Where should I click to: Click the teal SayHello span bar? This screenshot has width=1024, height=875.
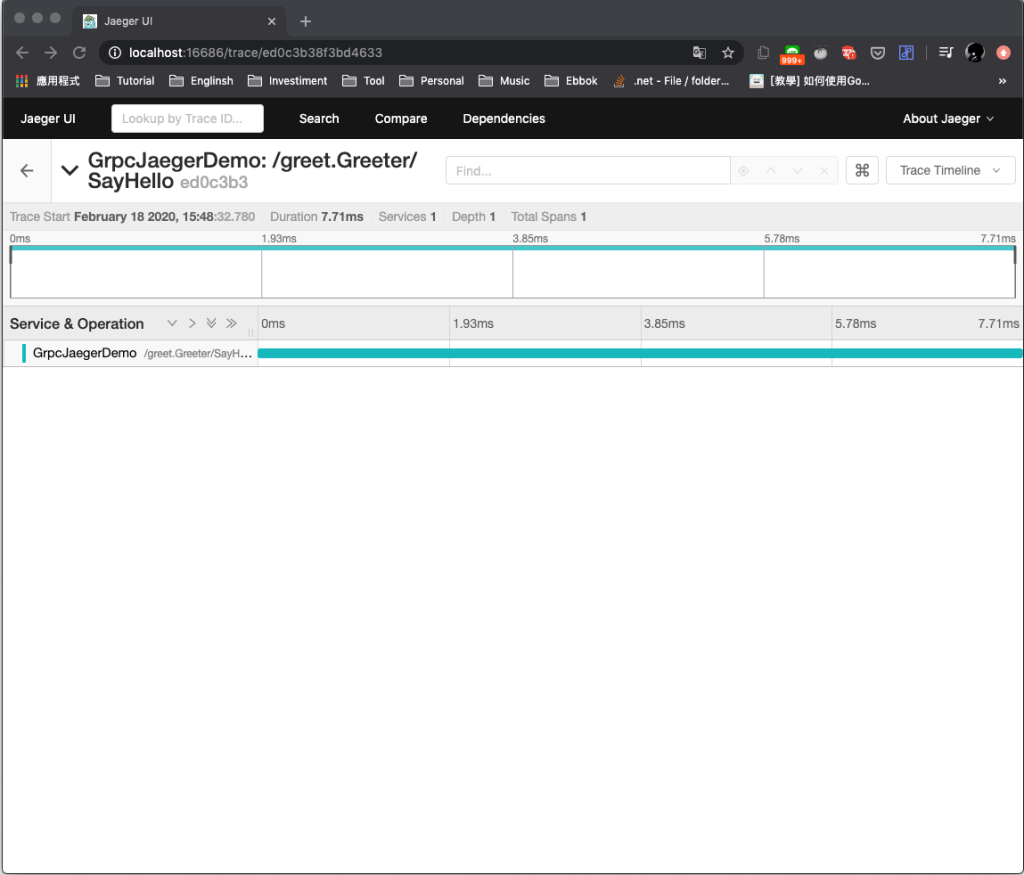click(640, 353)
